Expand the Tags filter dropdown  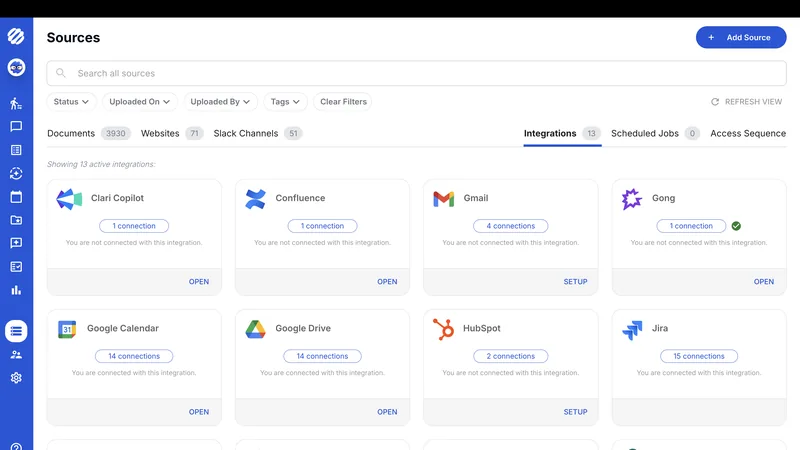tap(285, 102)
